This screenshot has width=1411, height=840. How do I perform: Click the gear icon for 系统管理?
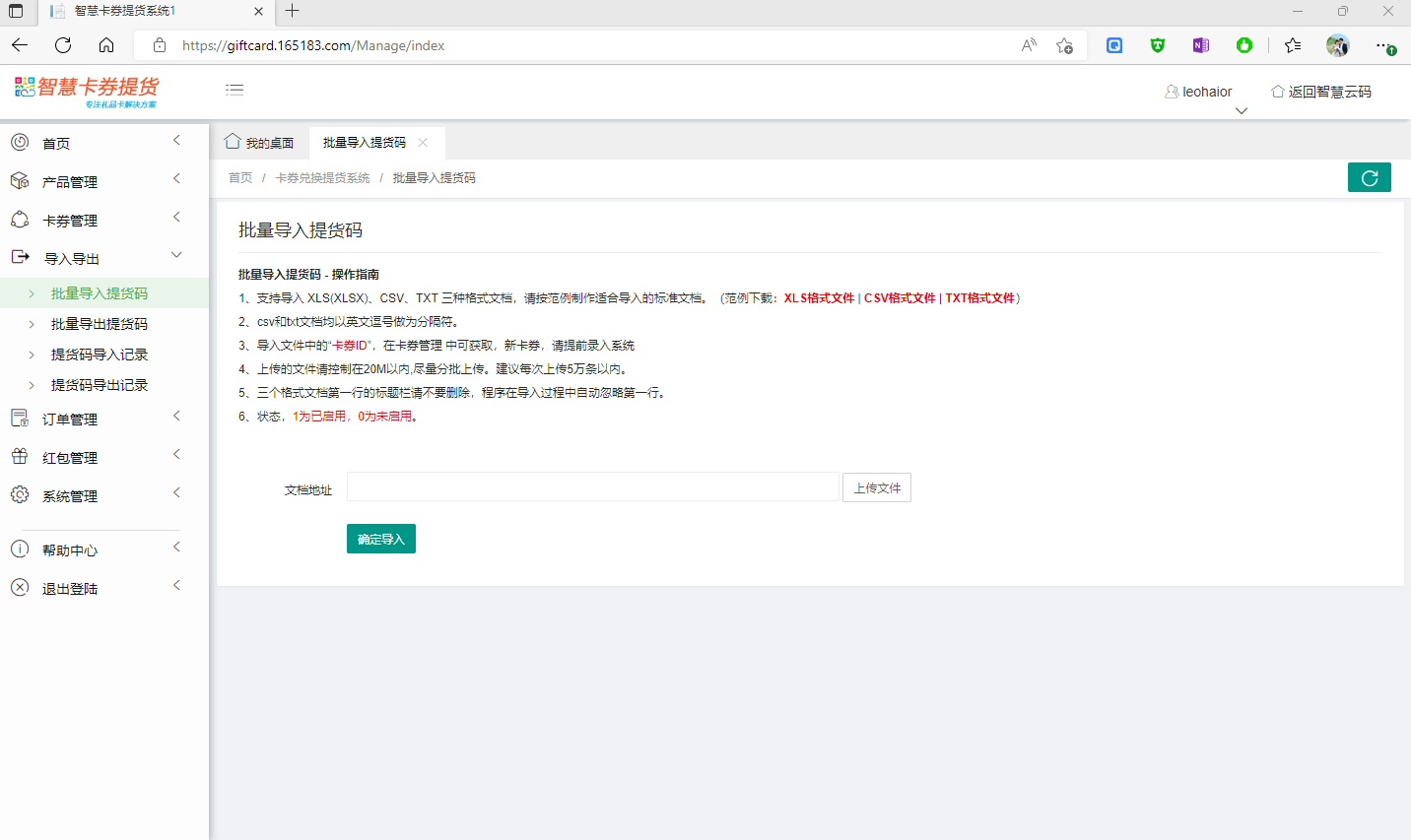tap(20, 495)
